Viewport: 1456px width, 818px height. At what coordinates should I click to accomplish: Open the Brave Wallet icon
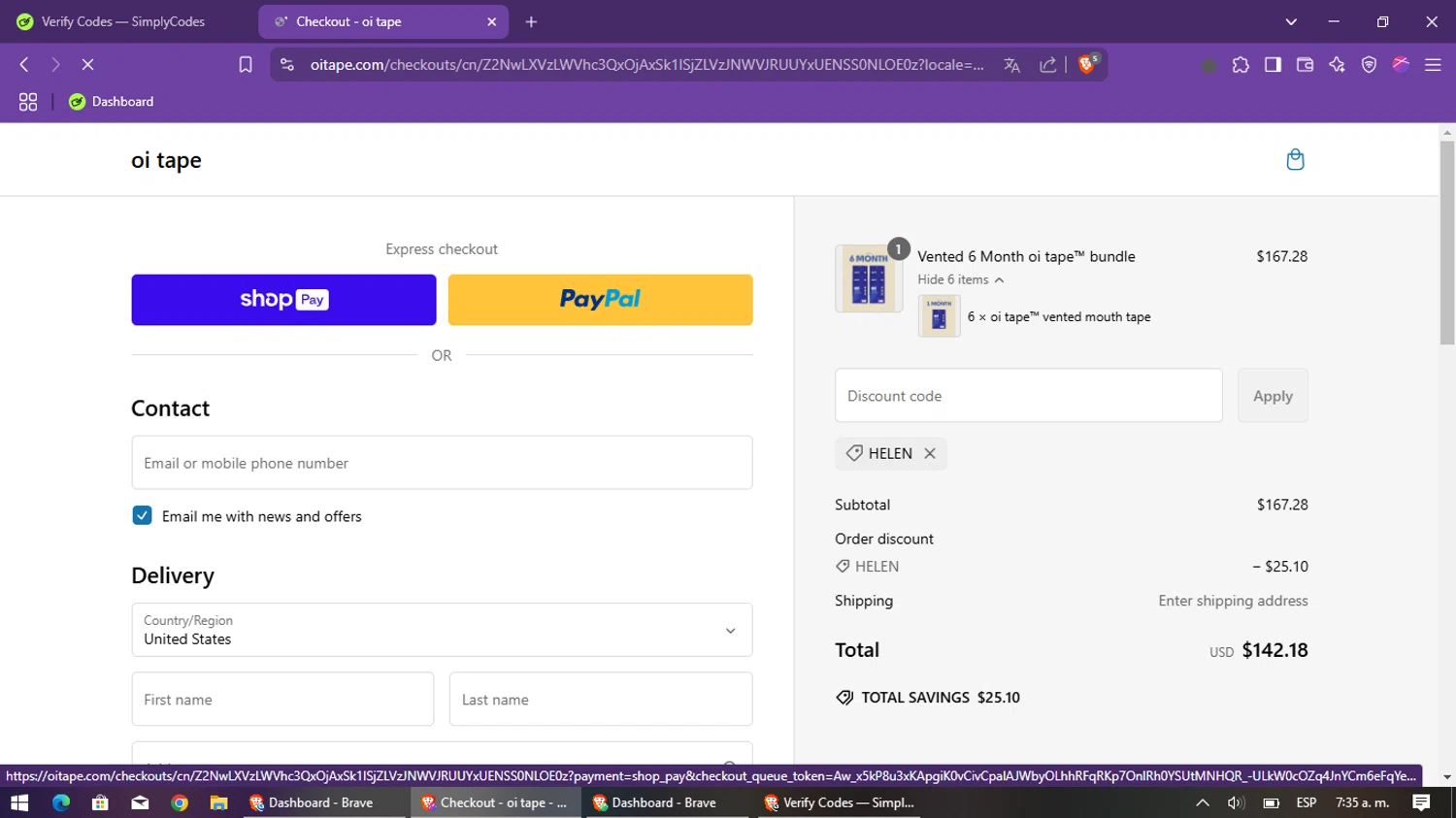coord(1305,65)
